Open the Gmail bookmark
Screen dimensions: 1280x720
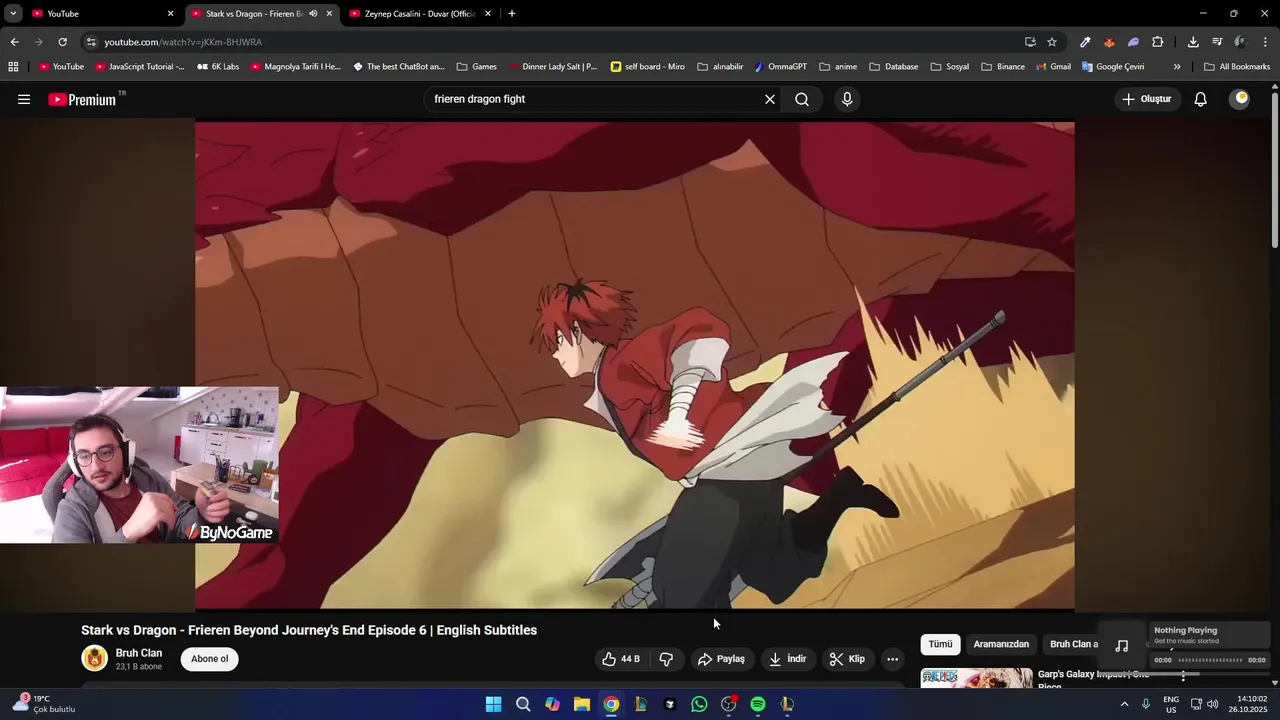pos(1053,67)
